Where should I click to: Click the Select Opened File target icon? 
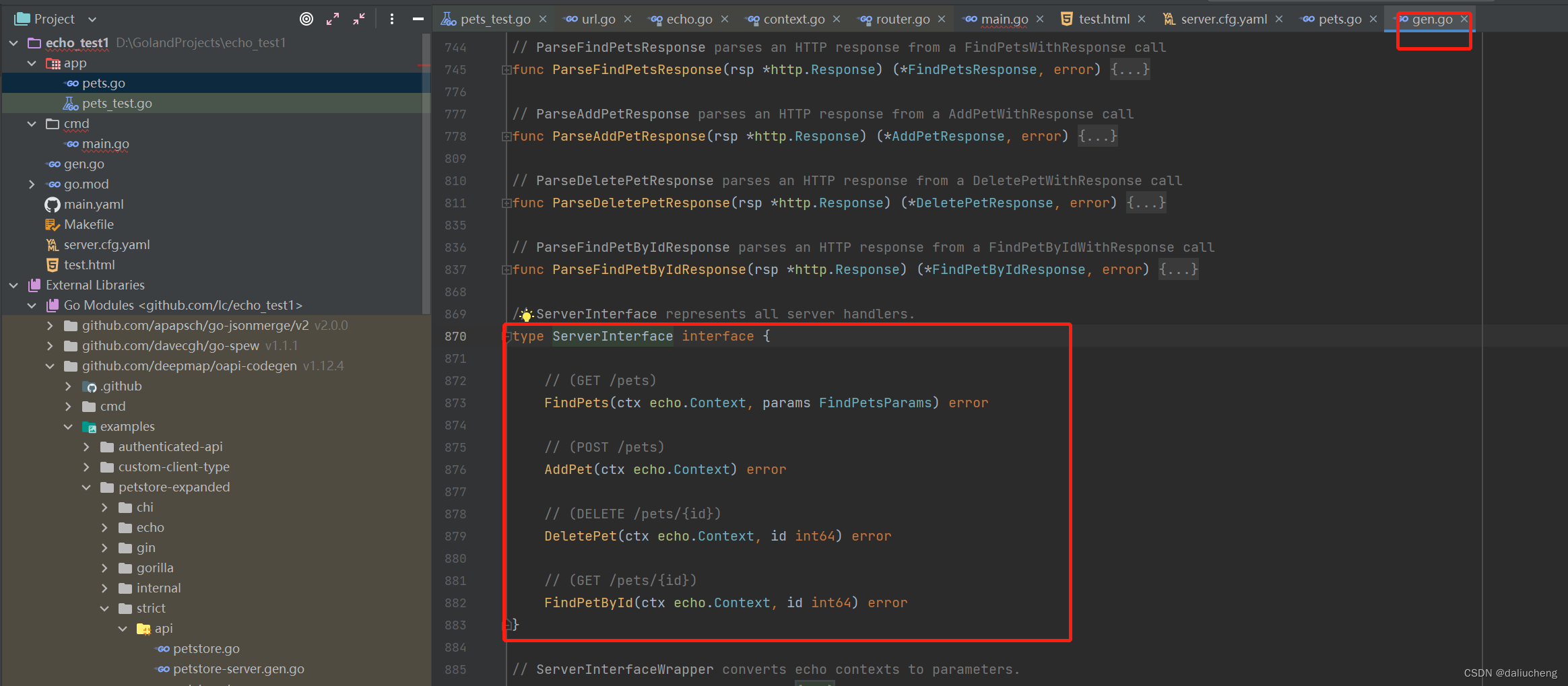(306, 19)
